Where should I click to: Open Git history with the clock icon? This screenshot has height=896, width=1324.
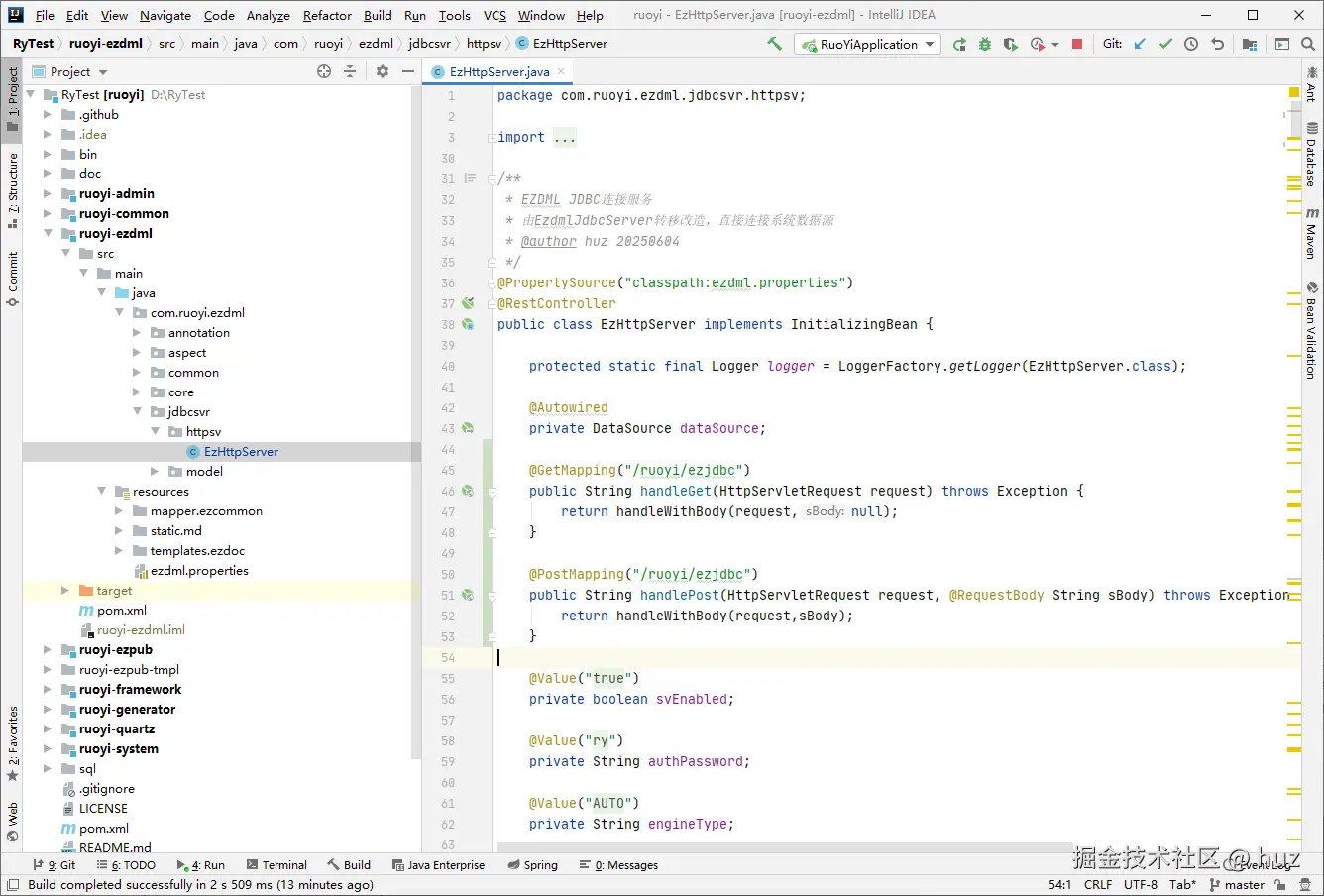point(1191,44)
